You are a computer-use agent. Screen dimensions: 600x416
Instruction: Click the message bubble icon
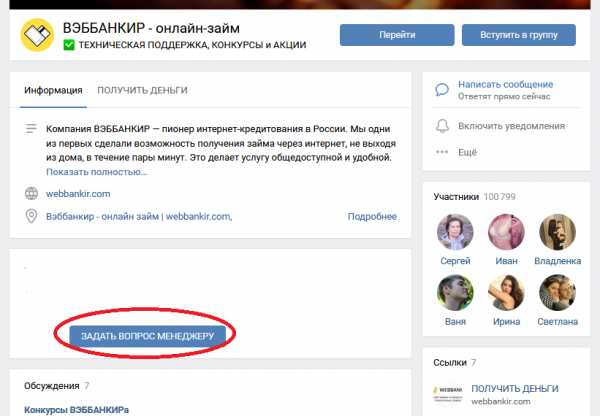442,90
